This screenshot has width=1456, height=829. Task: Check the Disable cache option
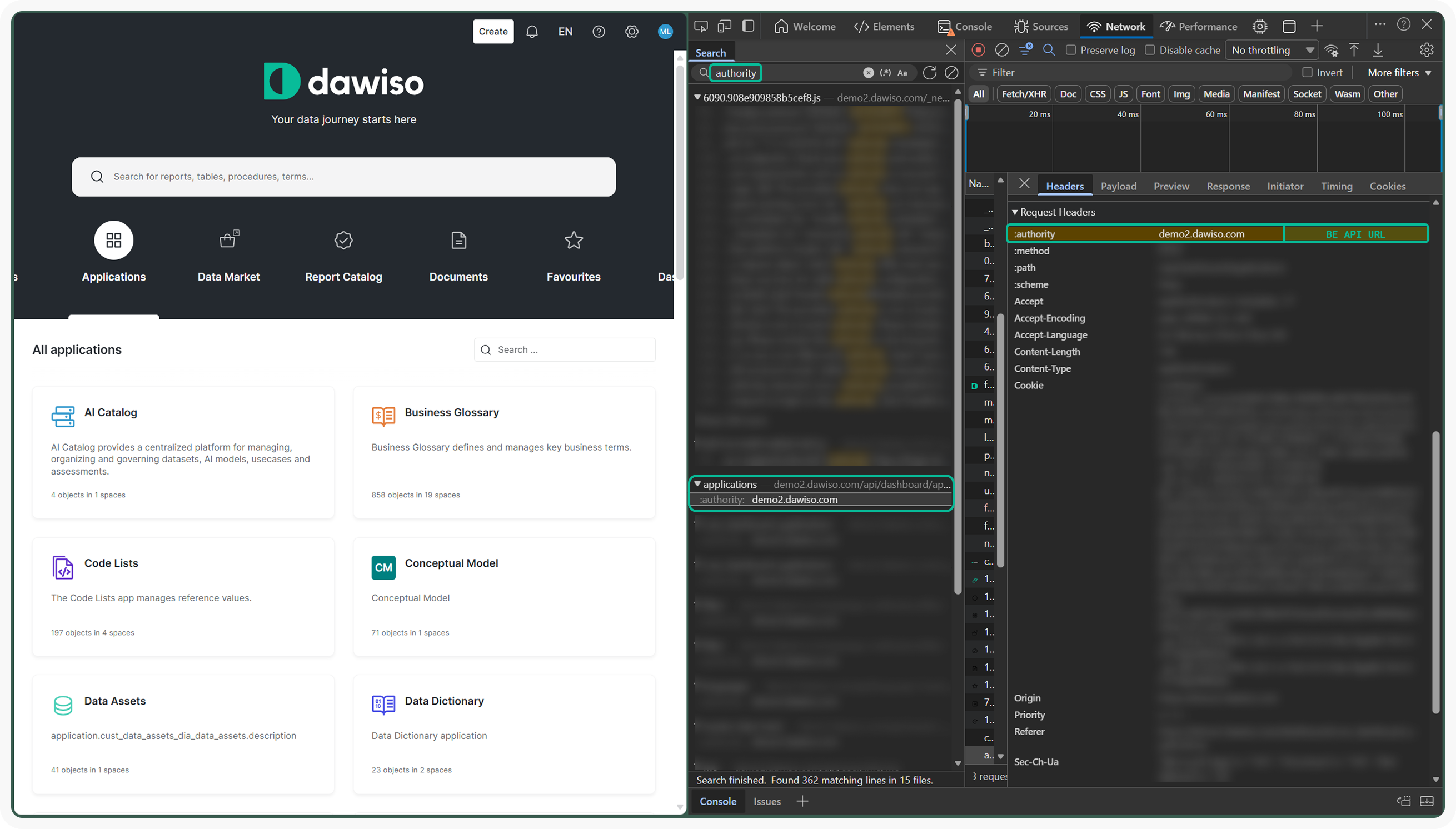click(x=1150, y=50)
